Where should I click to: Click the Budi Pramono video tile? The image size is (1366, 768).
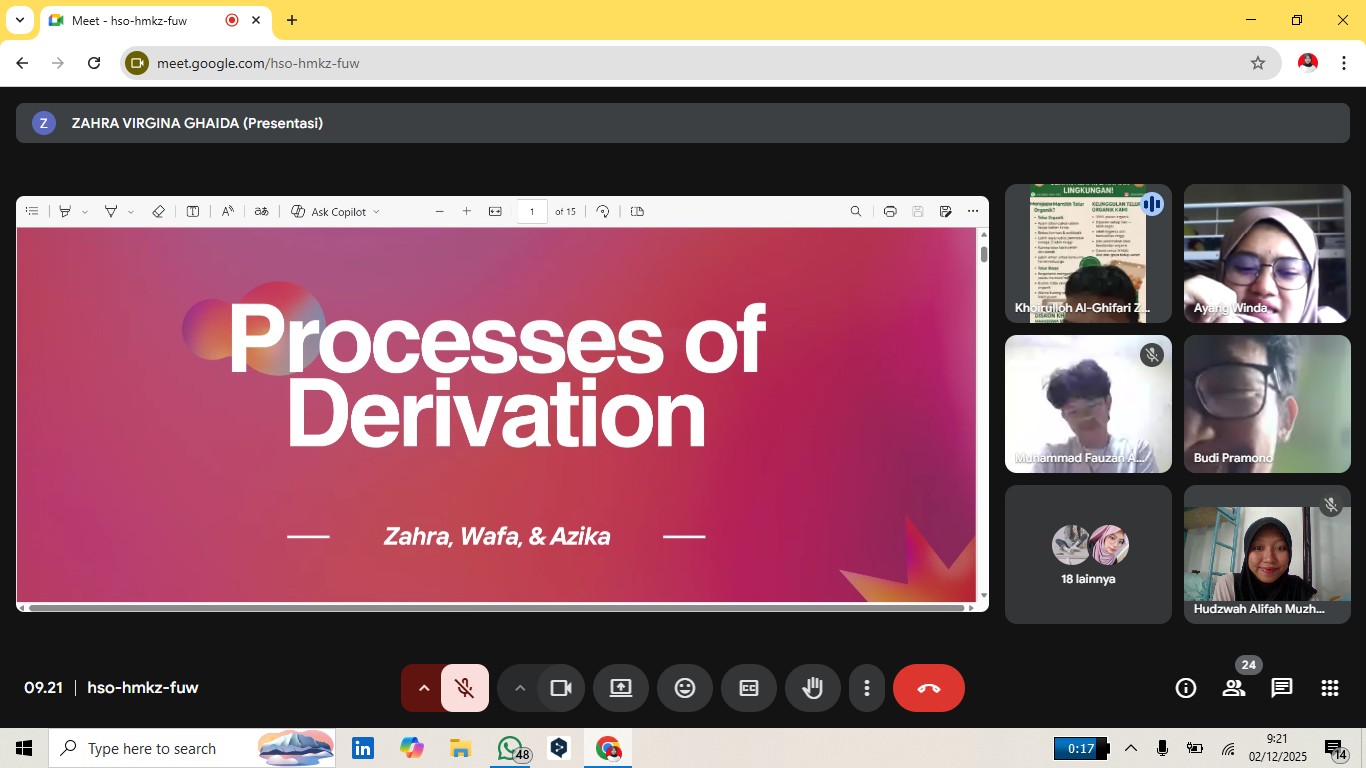[x=1267, y=404]
